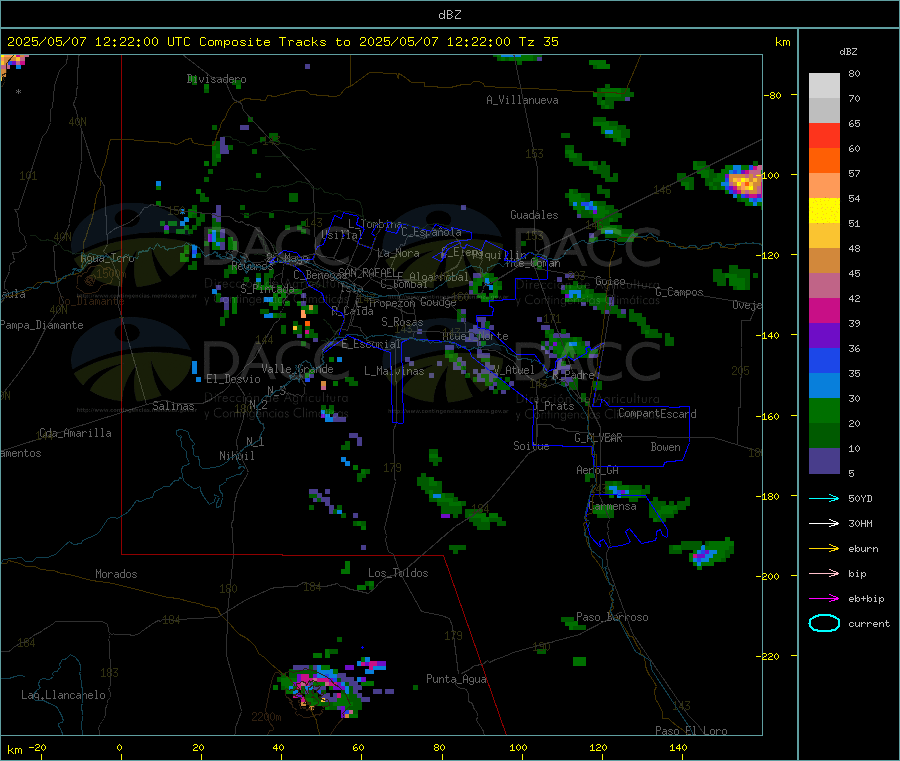Pick the magenta 42–39 dBZ swatch
This screenshot has width=900, height=761.
(x=824, y=310)
